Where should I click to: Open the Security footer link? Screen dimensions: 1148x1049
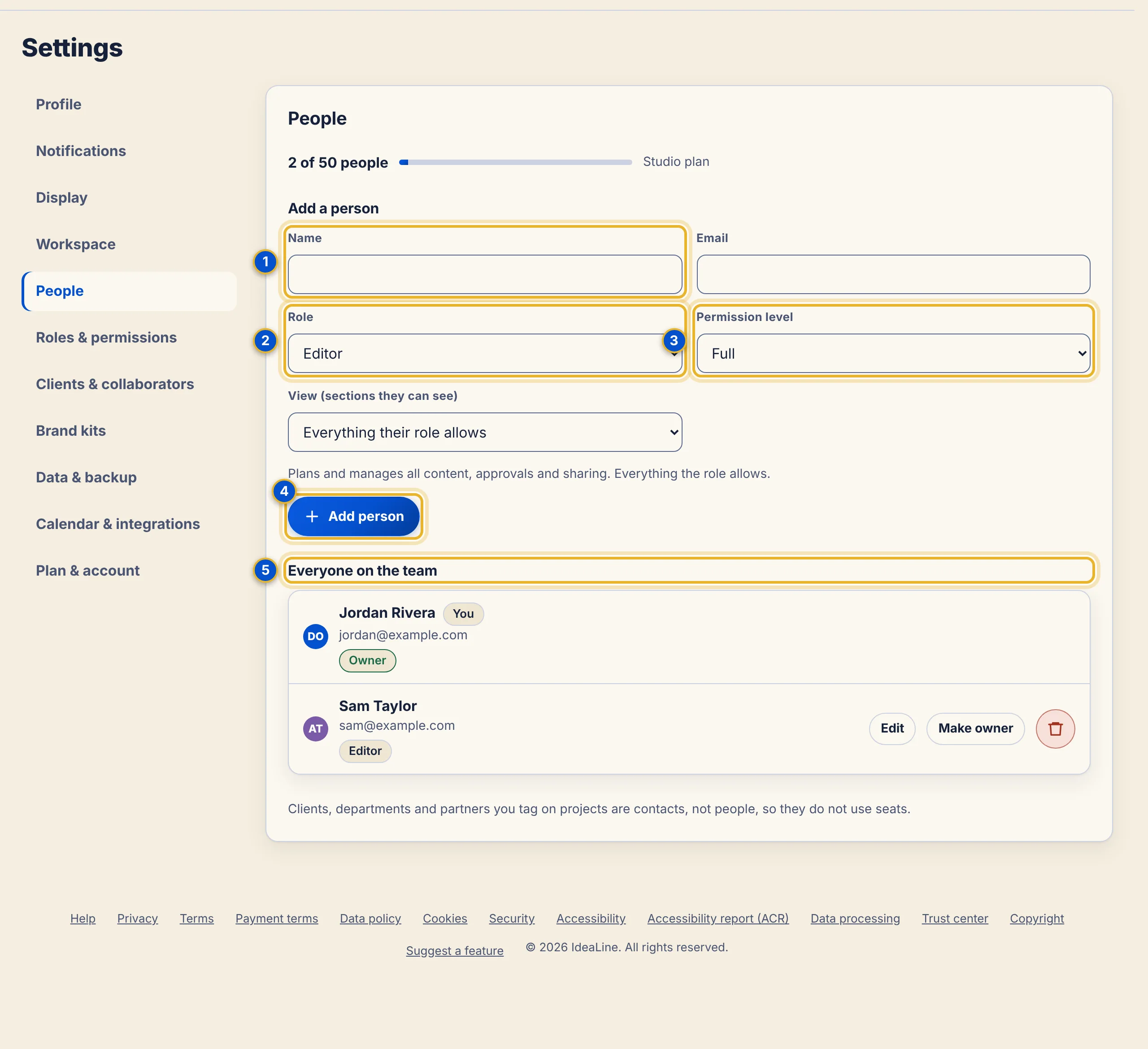[511, 918]
